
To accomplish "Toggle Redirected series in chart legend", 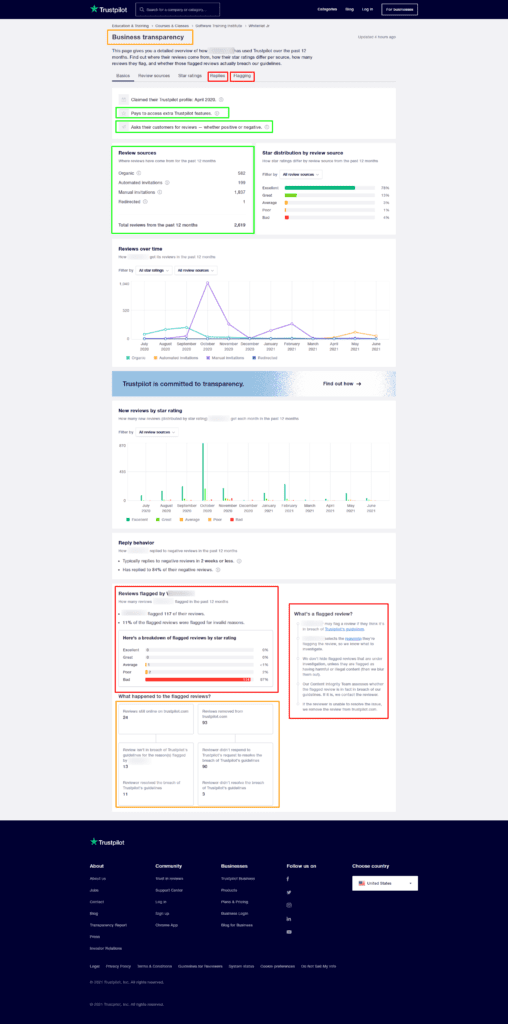I will point(264,358).
